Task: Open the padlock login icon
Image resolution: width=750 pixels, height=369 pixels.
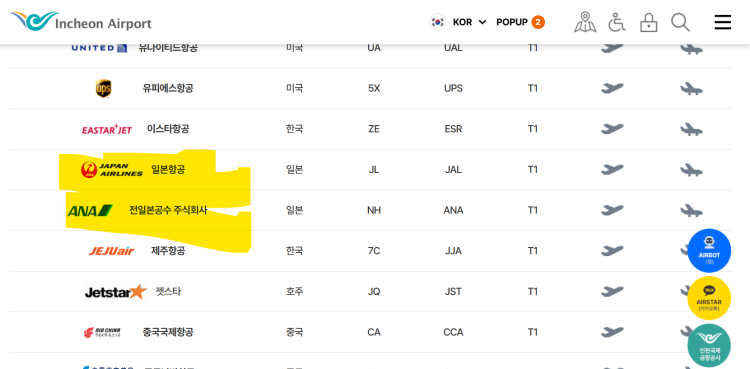Action: pos(649,22)
